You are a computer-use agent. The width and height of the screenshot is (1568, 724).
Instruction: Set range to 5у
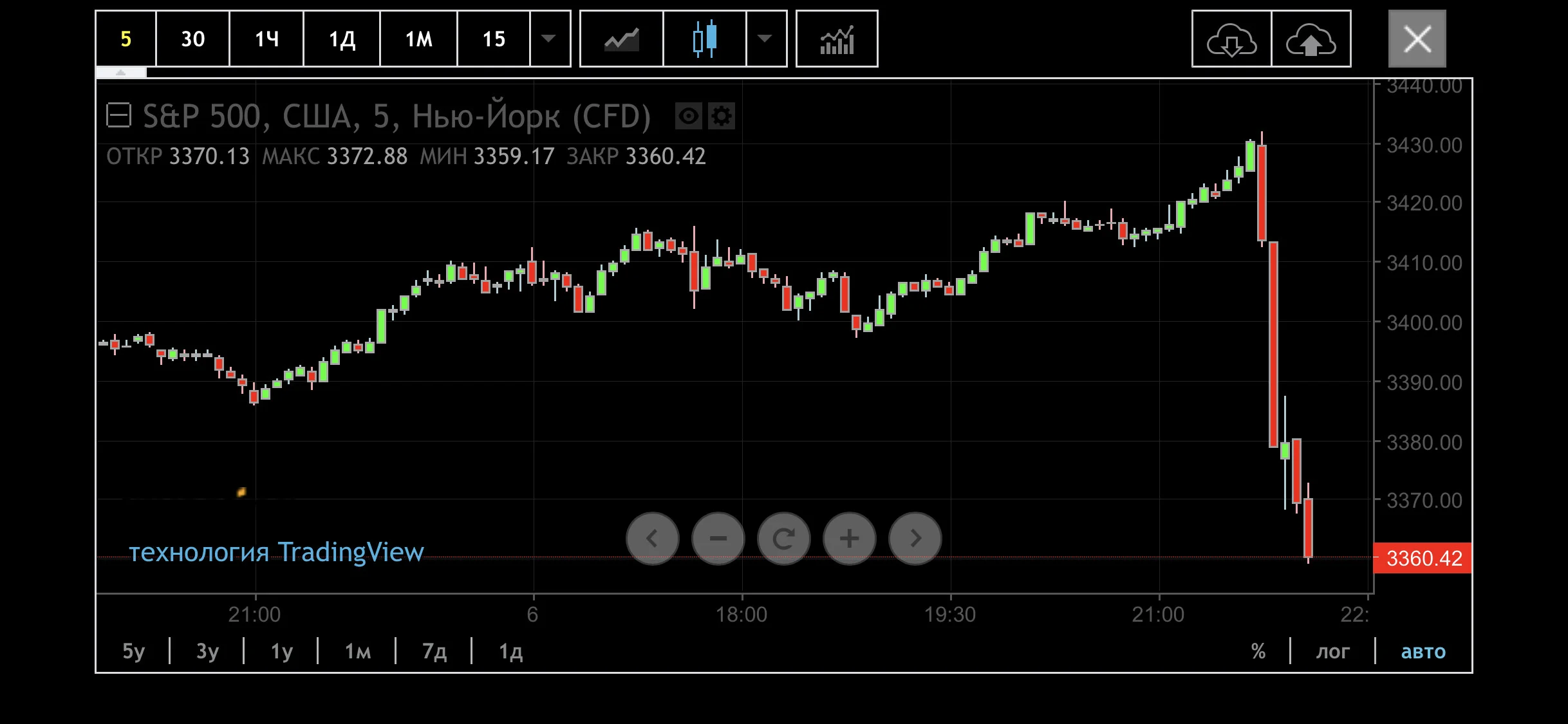tap(133, 651)
